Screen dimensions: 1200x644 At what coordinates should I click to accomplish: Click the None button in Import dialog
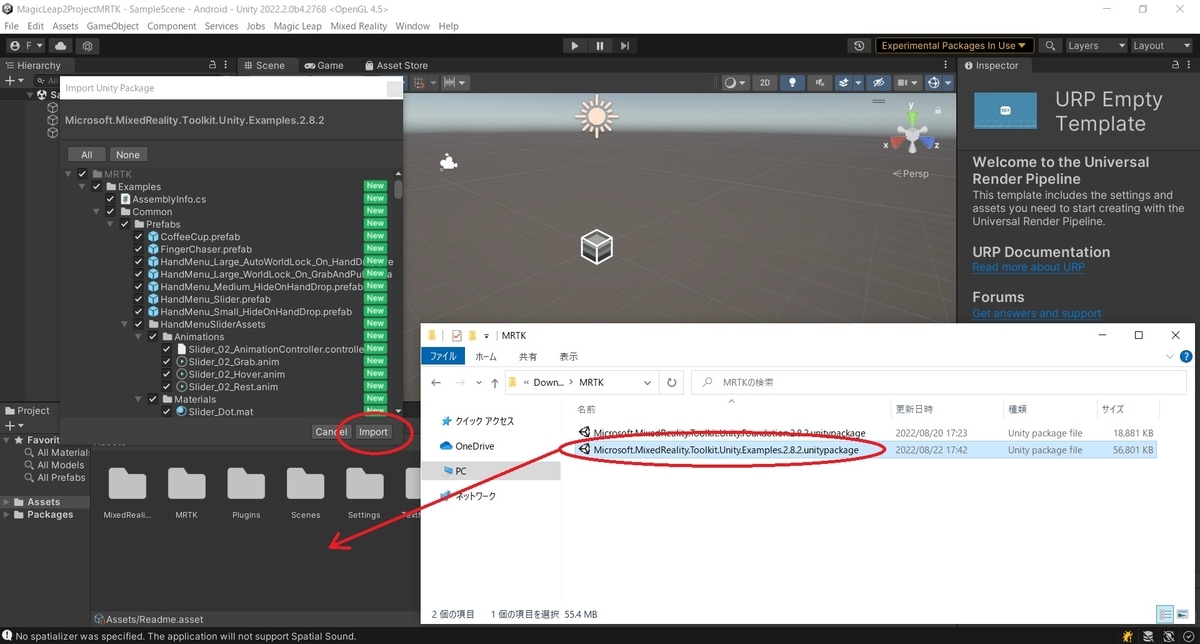[x=128, y=155]
